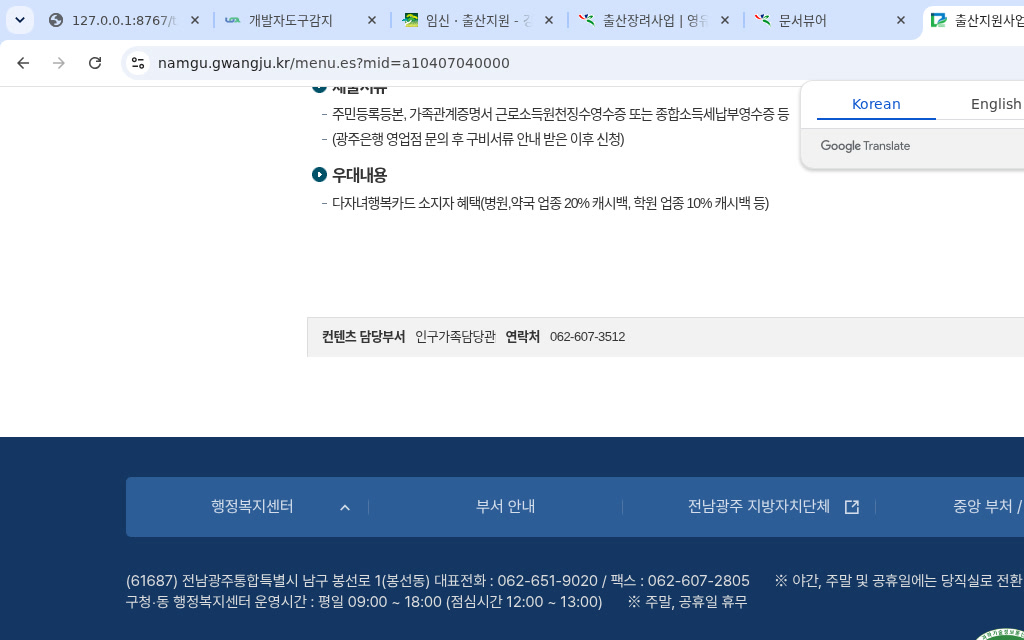Close the 임신·출산지원 tab

[x=549, y=20]
